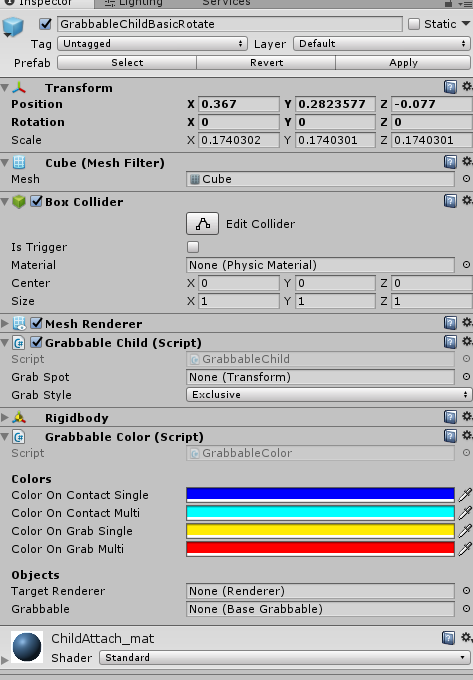Collapse the Transform component
Image resolution: width=473 pixels, height=680 pixels.
click(5, 88)
